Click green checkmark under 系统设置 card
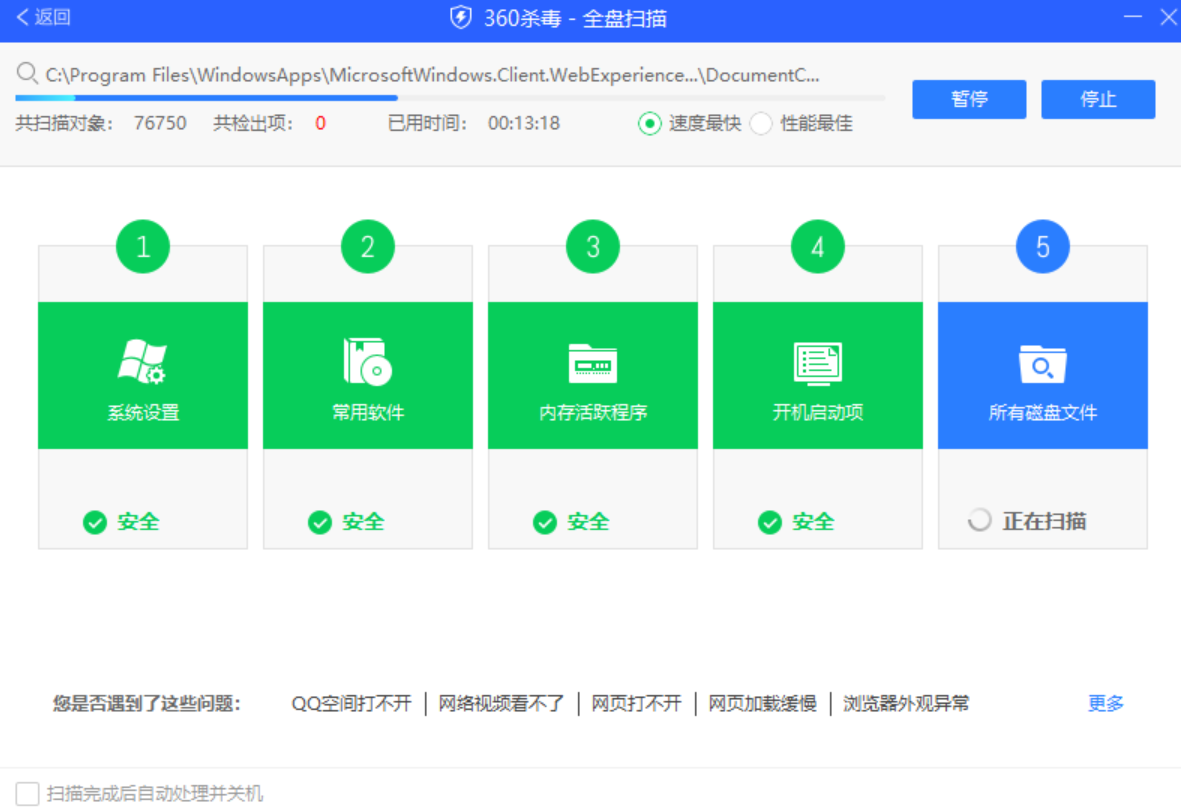This screenshot has height=811, width=1181. [95, 522]
